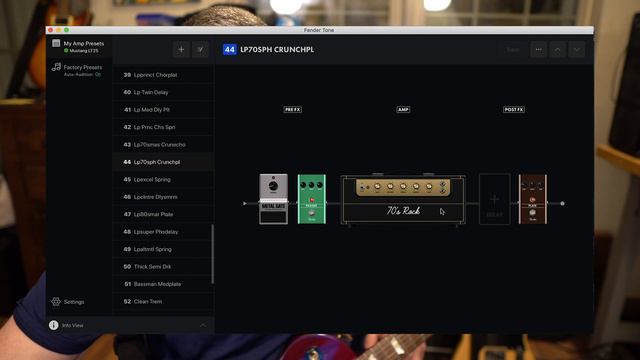Select preset 45 Lpexcel Spring

pos(163,179)
